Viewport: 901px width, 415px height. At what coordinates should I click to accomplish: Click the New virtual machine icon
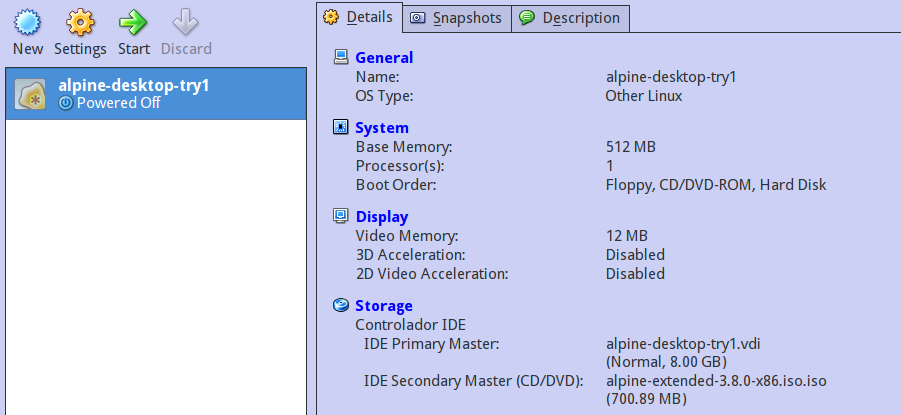pyautogui.click(x=28, y=23)
